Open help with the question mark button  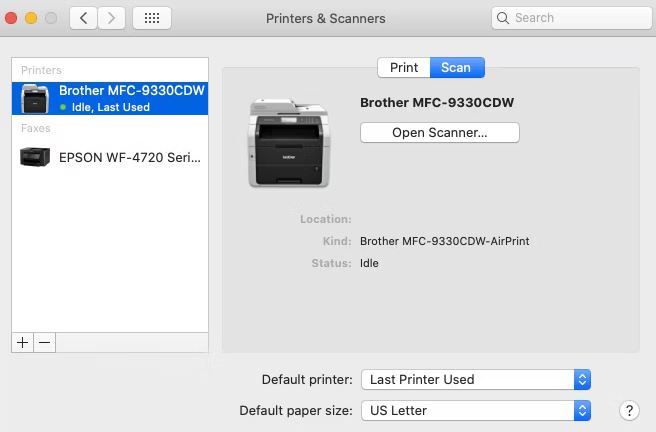click(629, 411)
